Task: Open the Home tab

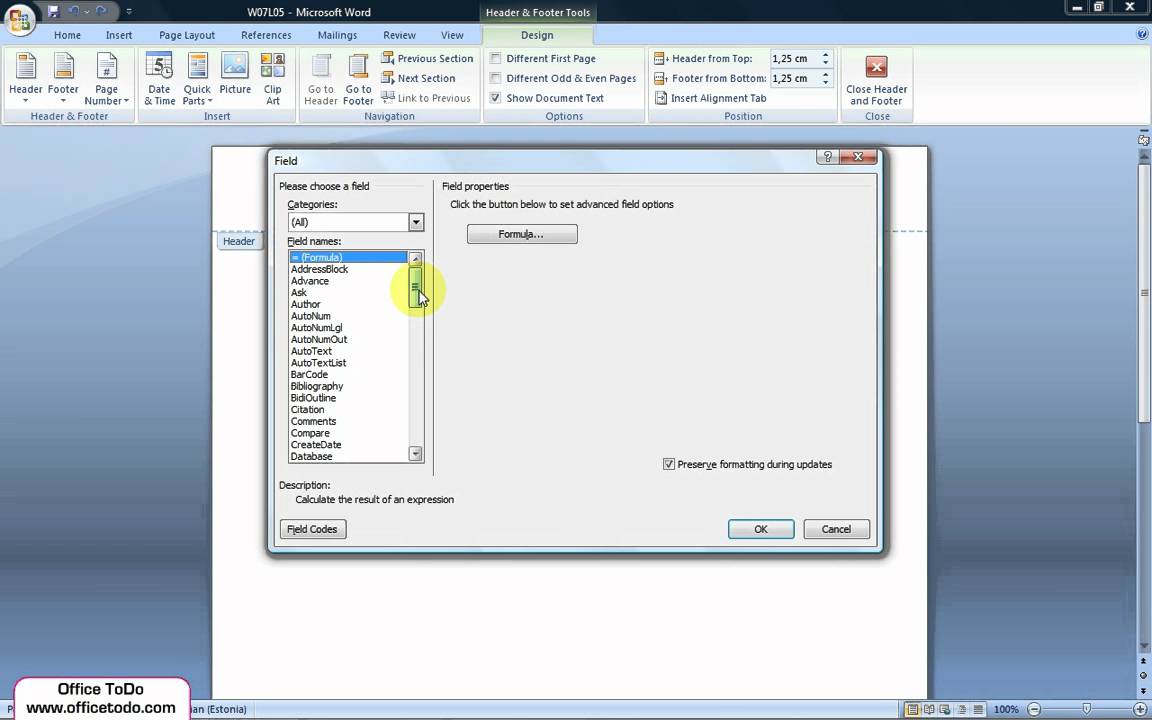Action: pos(68,35)
